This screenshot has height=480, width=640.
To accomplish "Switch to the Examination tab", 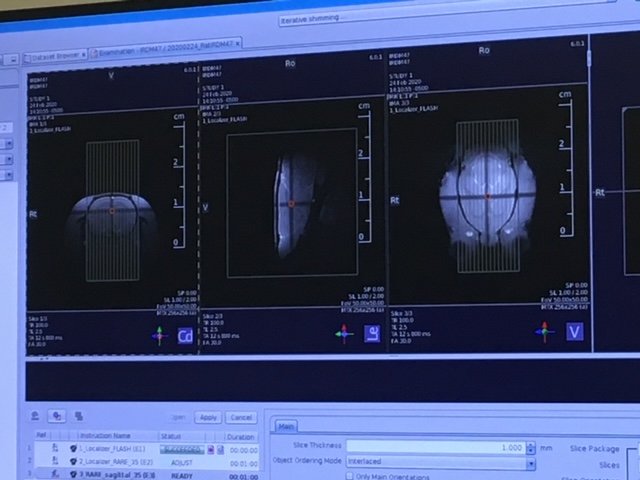I will 166,48.
